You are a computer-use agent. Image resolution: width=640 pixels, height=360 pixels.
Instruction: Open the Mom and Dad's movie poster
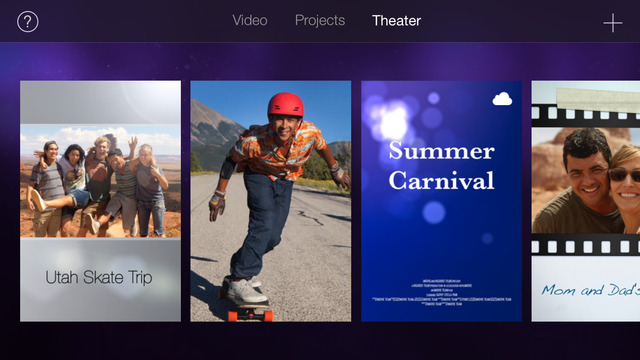click(586, 201)
